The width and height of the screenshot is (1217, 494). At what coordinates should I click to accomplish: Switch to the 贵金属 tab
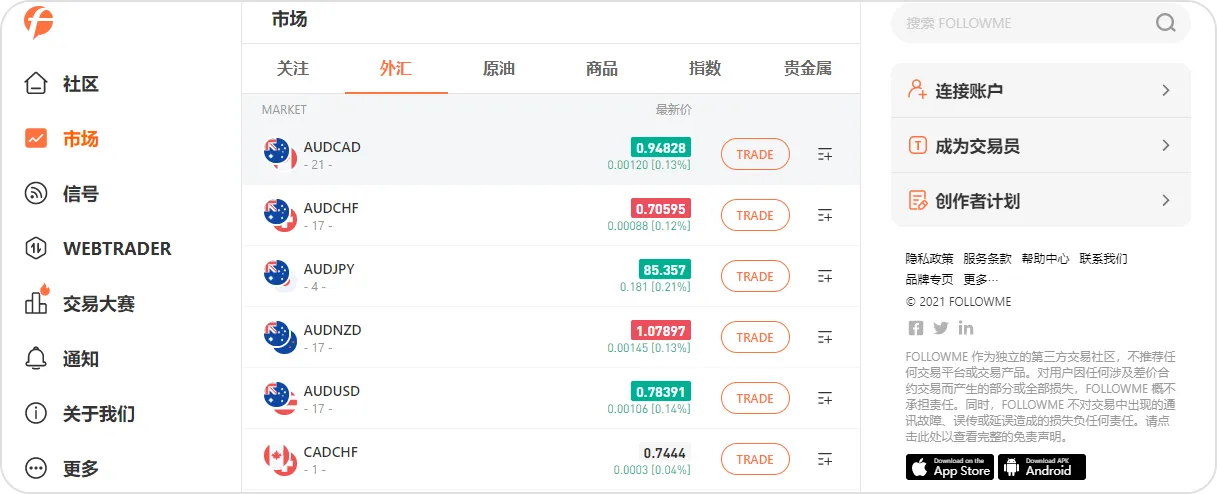click(x=808, y=69)
